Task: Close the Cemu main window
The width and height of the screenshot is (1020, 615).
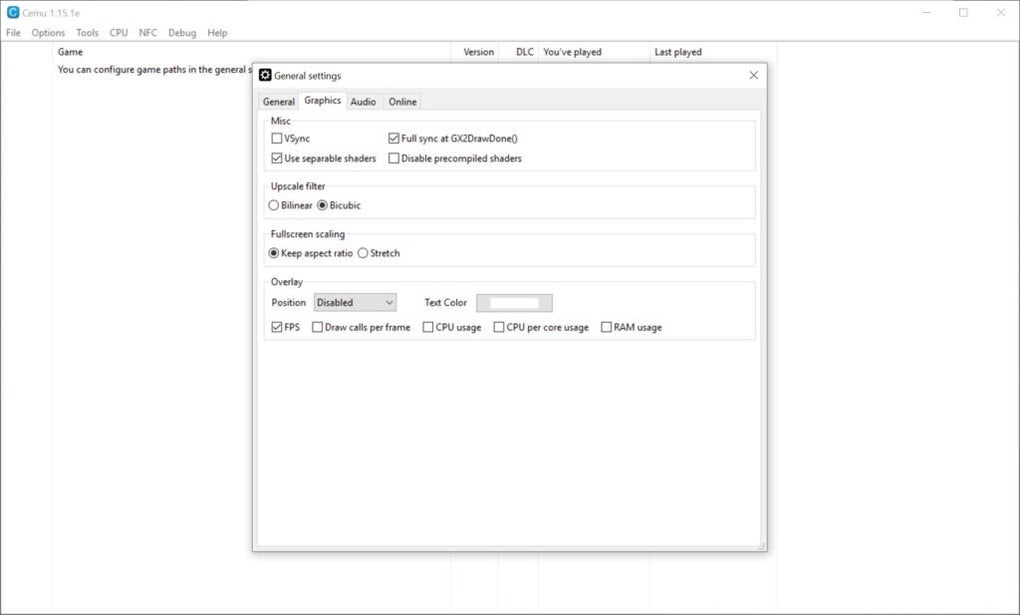Action: [x=1001, y=12]
